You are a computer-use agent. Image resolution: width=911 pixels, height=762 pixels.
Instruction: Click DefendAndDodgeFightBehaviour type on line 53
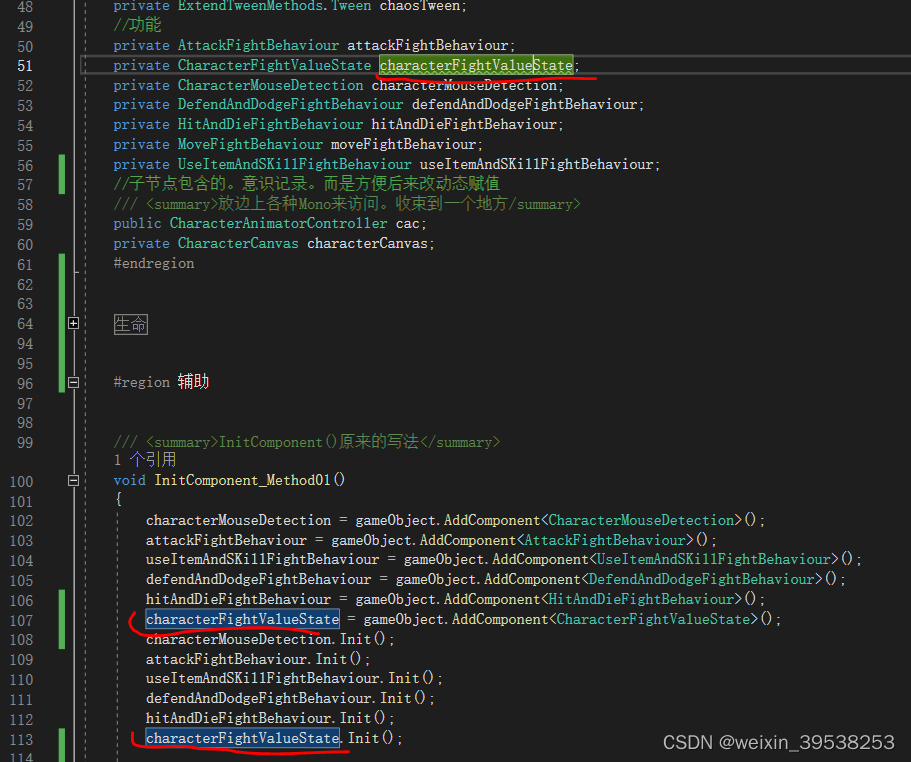pos(290,105)
